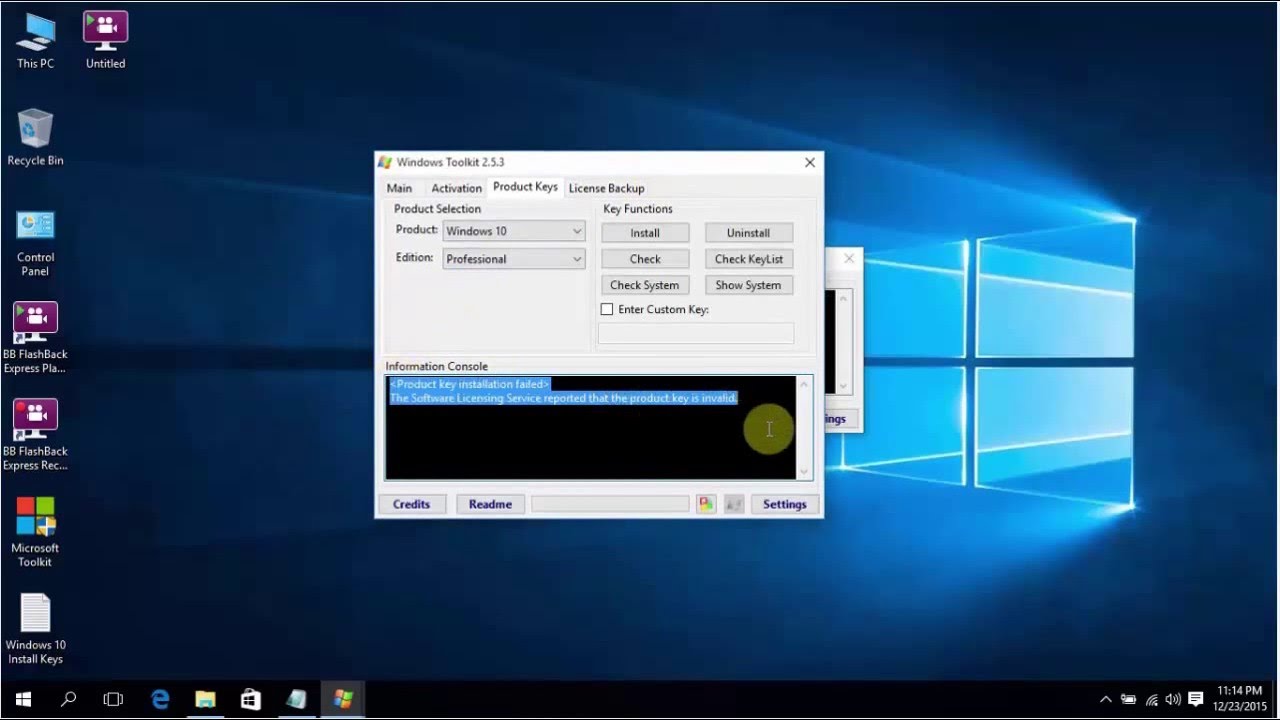Screen dimensions: 1280x720
Task: Click the Show System button
Action: point(748,285)
